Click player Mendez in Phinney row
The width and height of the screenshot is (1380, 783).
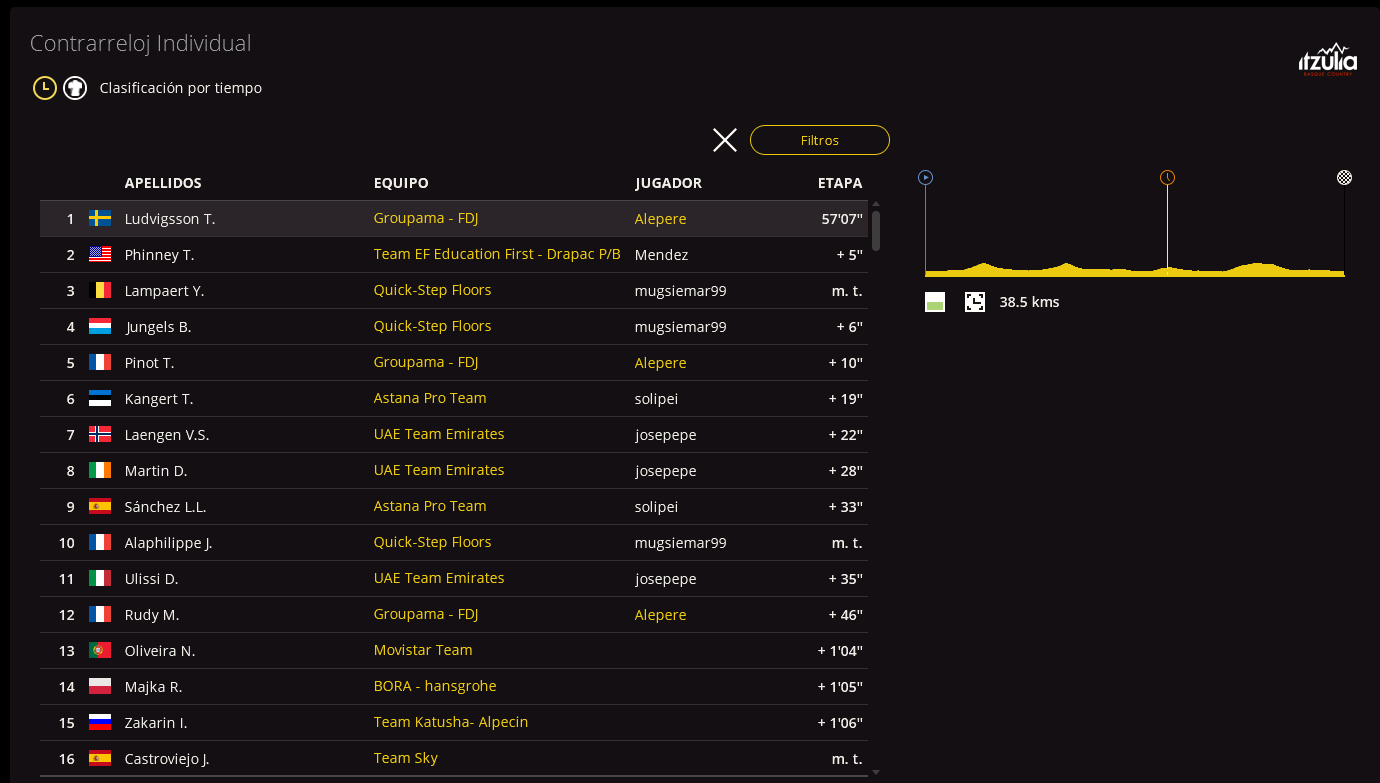tap(662, 255)
